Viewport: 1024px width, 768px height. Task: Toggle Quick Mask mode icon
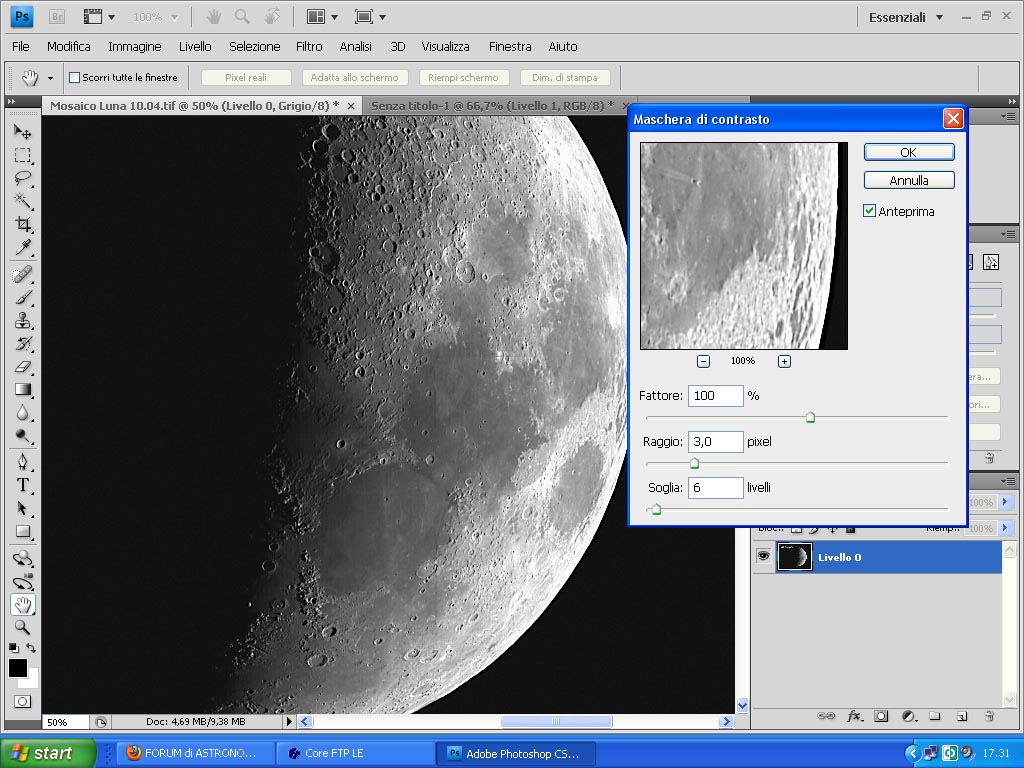point(22,701)
